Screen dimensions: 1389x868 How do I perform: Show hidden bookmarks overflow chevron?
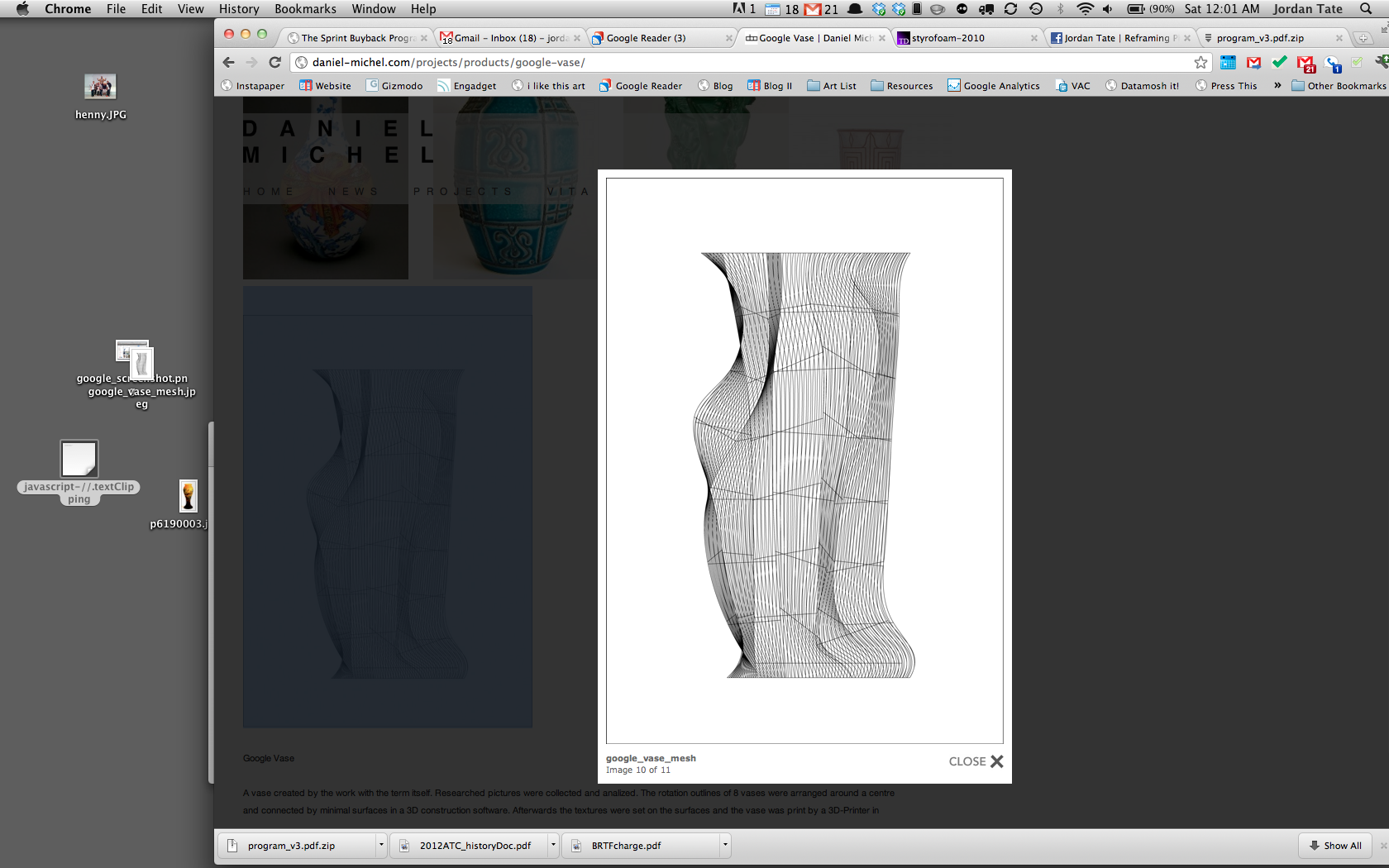[1277, 85]
